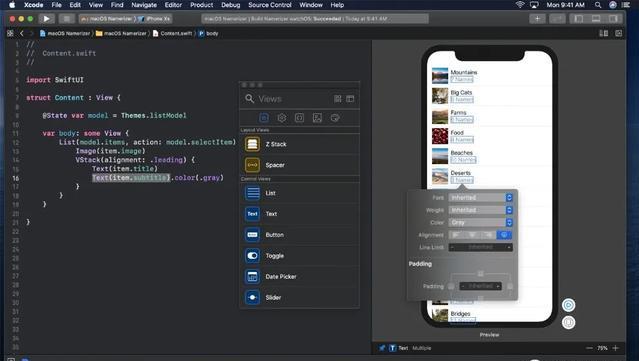
Task: Select the highlighted inherited alignment option
Action: [x=504, y=235]
